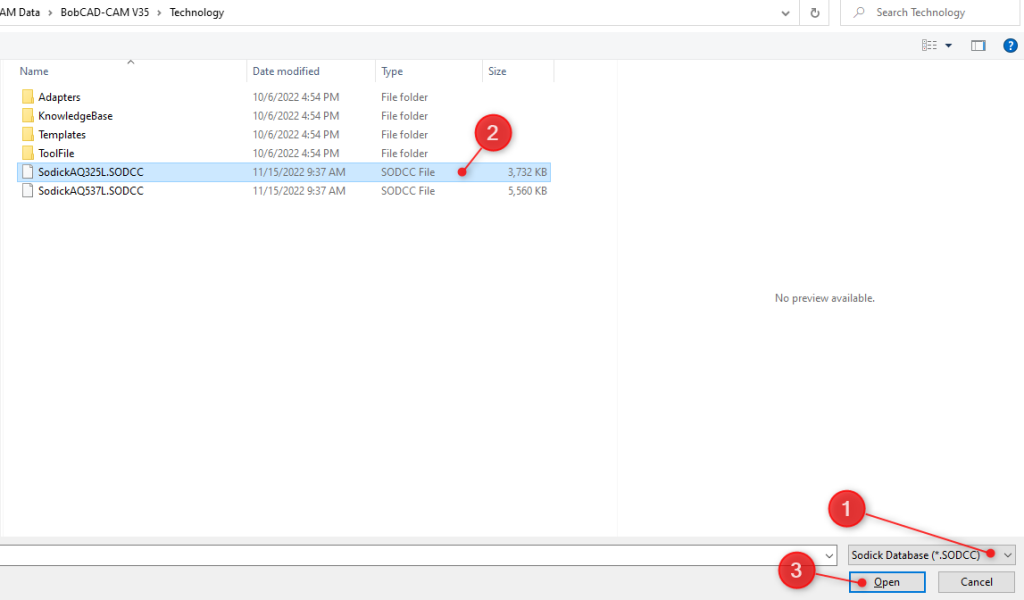Click the change view layout icon

(929, 45)
